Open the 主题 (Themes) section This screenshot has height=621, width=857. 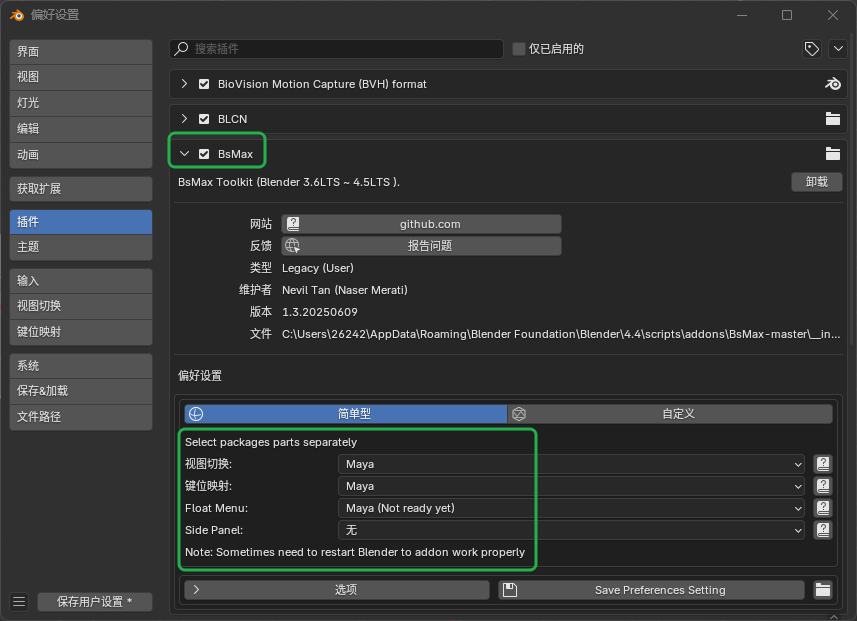[x=81, y=247]
